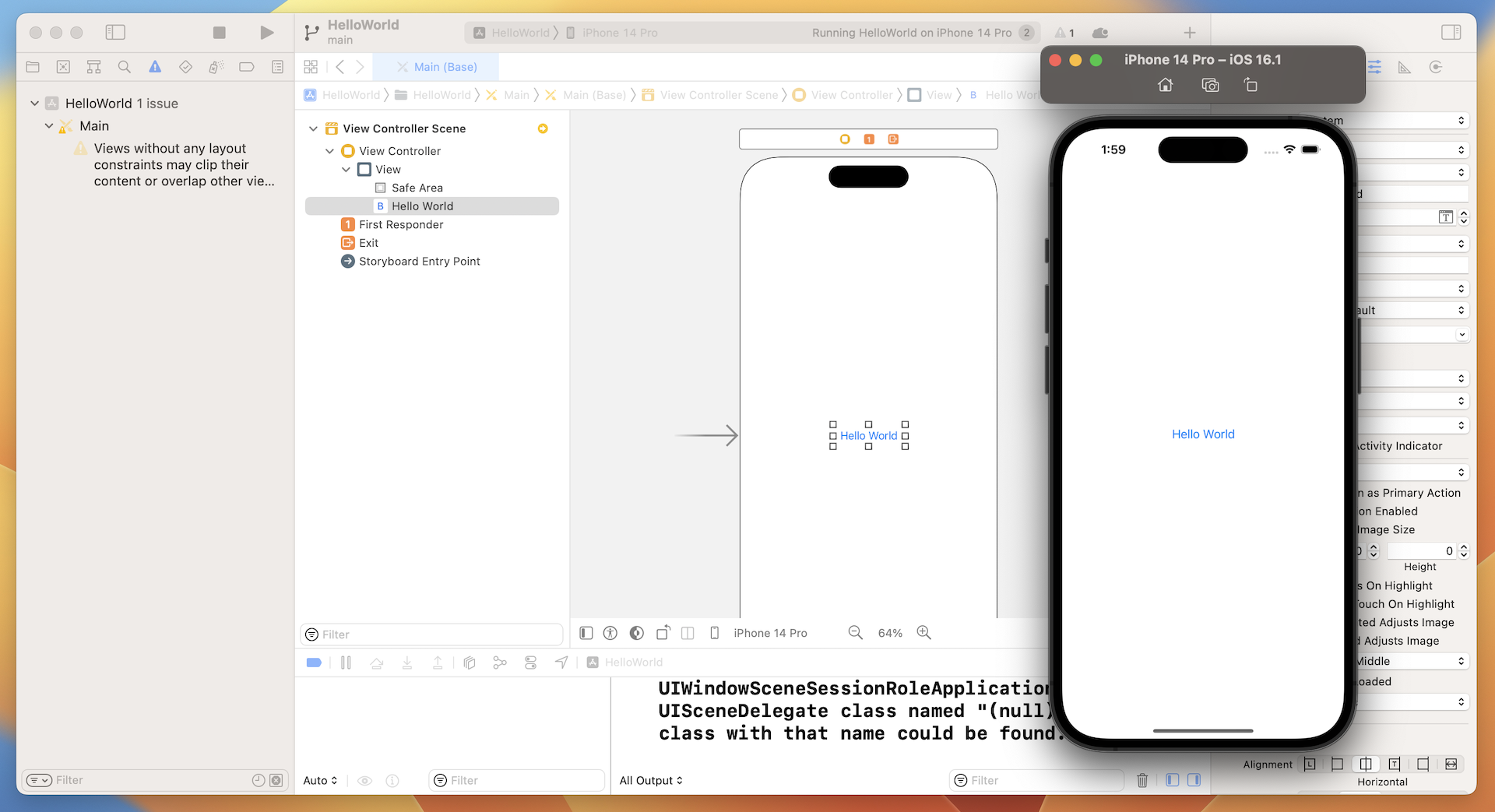Image resolution: width=1495 pixels, height=812 pixels.
Task: Stop the running app
Action: coord(219,33)
